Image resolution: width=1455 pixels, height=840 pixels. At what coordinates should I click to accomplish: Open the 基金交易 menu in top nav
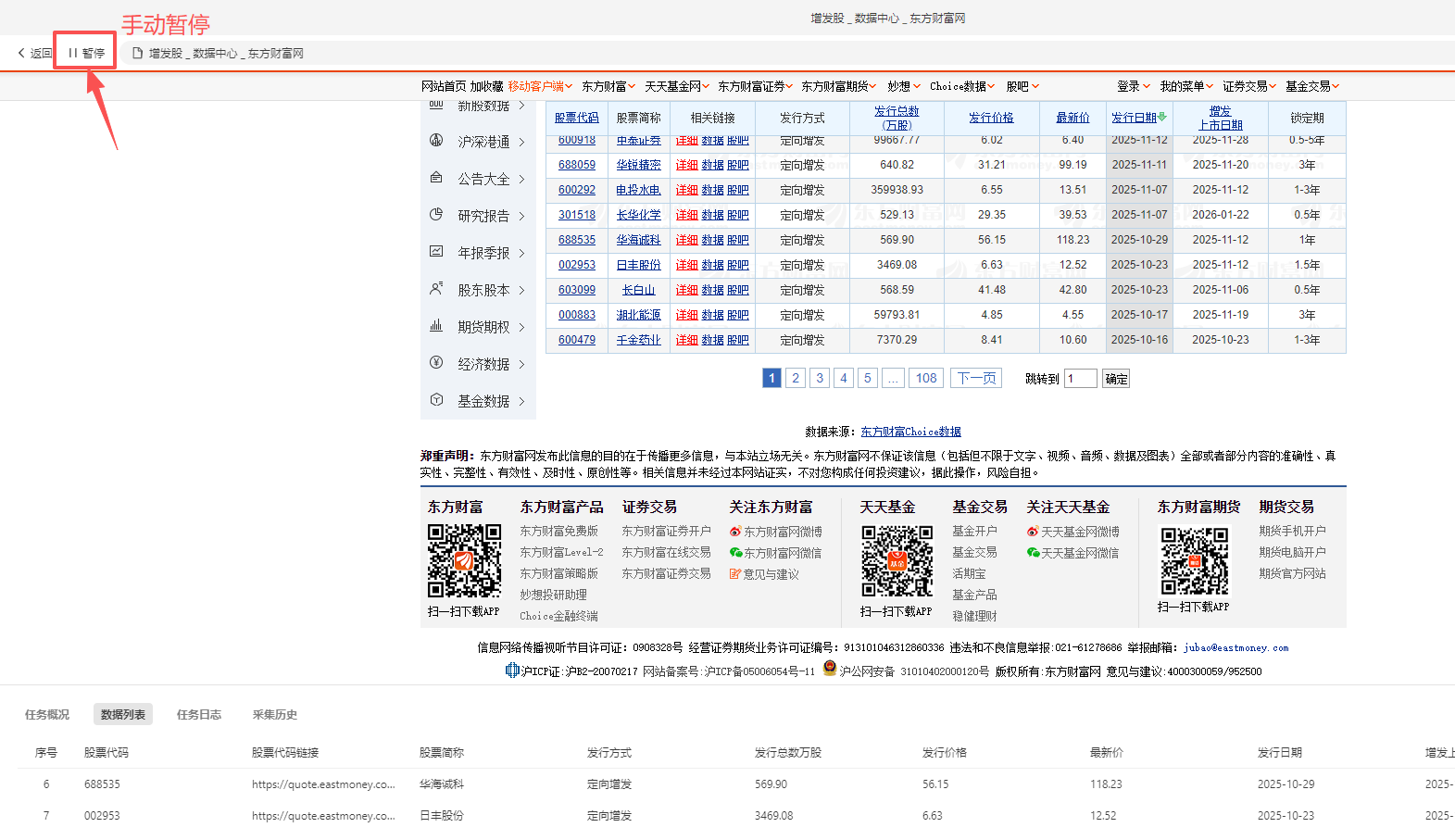pos(1312,86)
